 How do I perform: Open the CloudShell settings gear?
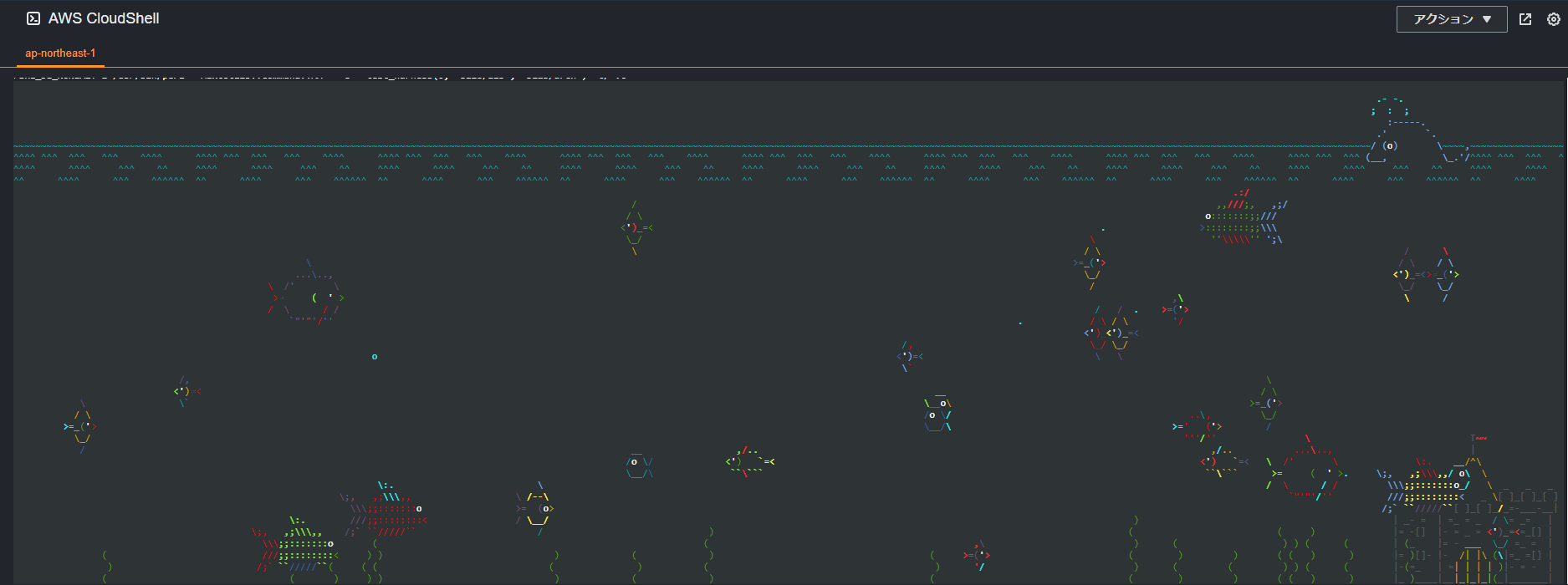point(1554,19)
